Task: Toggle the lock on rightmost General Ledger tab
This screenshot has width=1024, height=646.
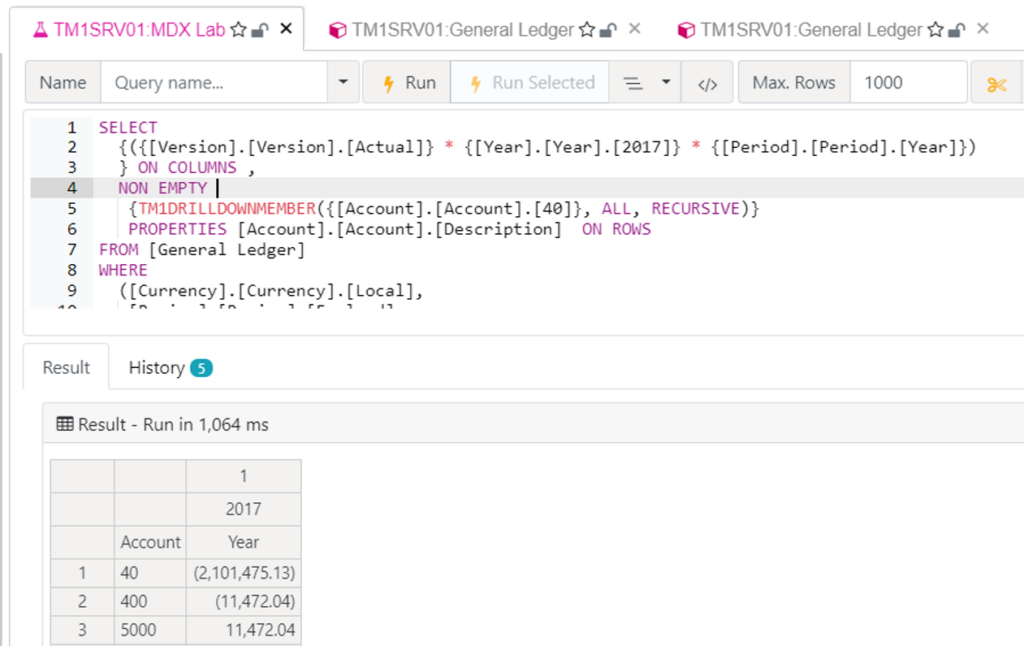Action: [x=957, y=30]
